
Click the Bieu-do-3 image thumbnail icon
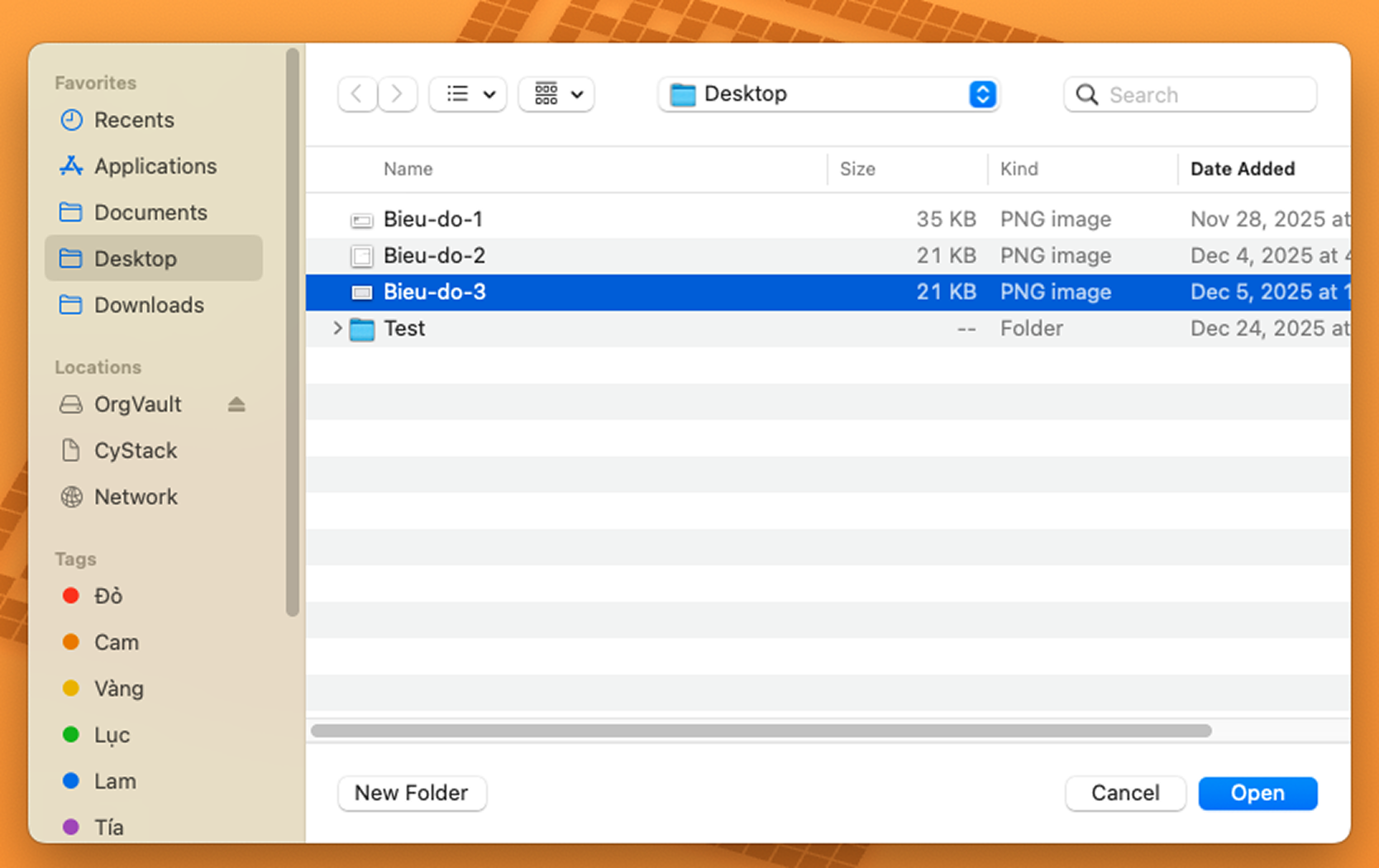click(361, 293)
